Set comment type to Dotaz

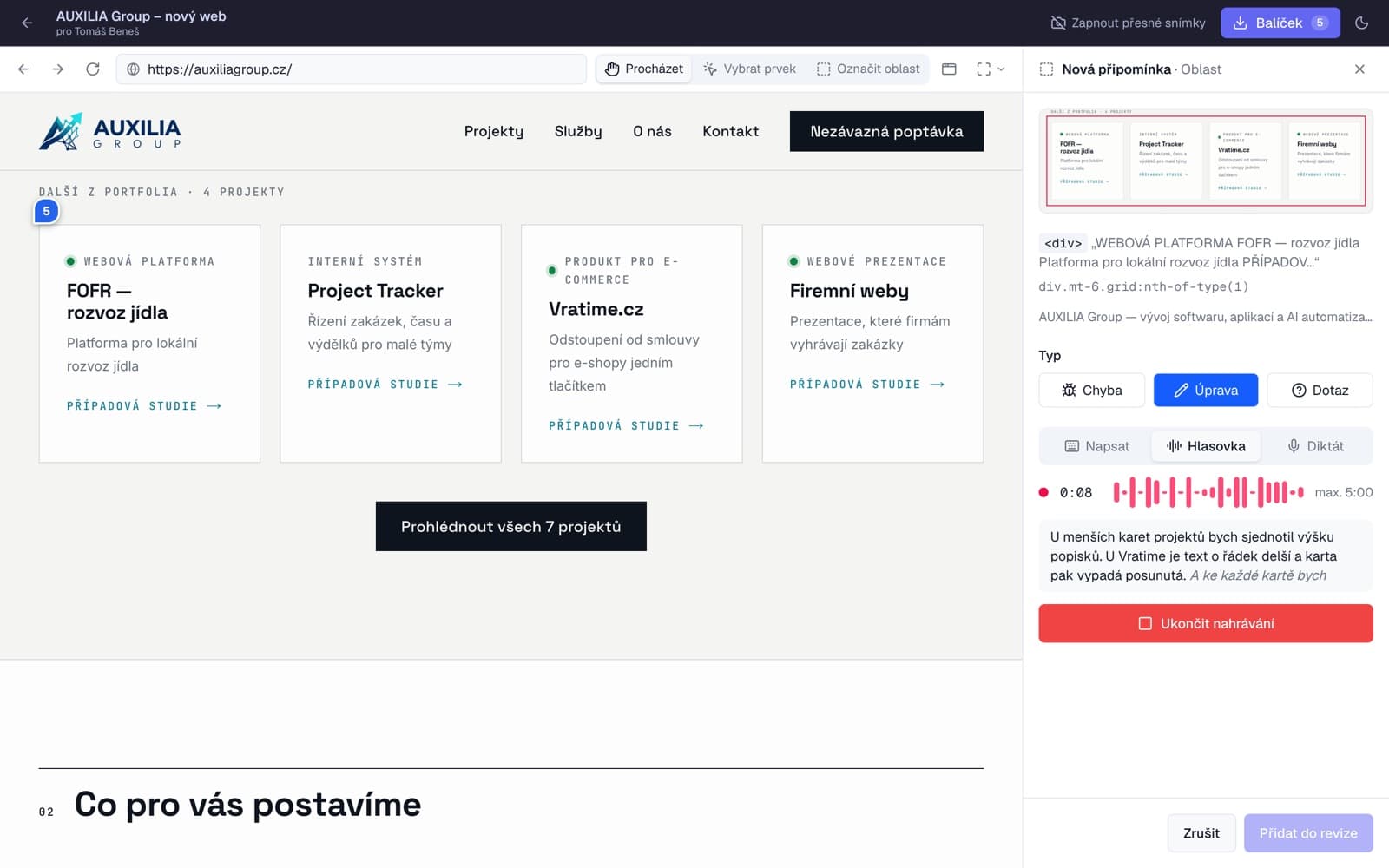[x=1320, y=391]
